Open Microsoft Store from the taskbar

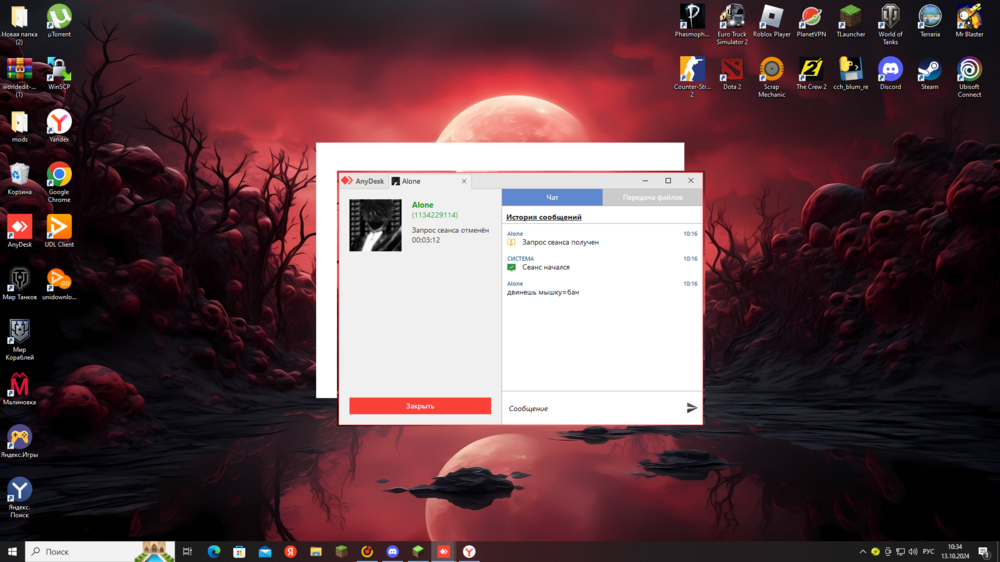239,551
